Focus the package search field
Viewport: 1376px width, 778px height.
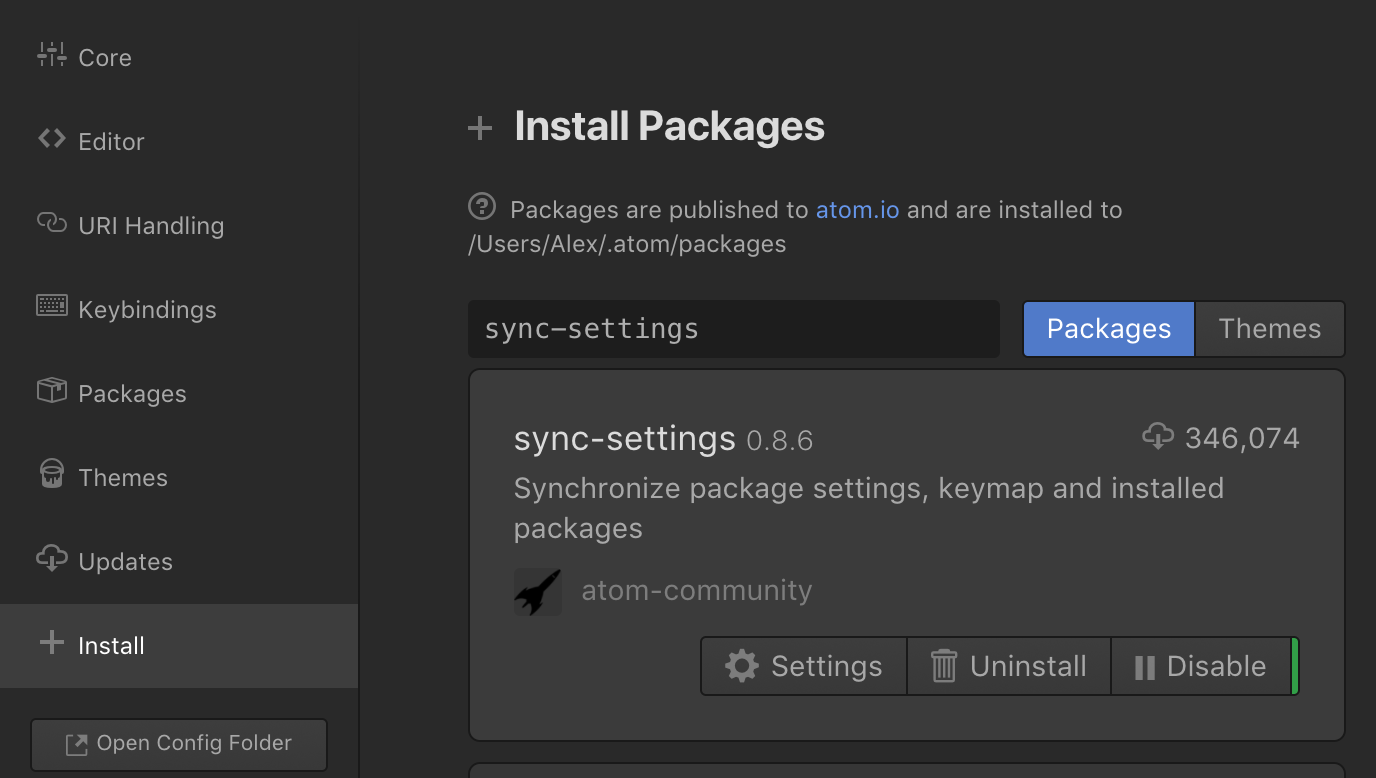click(x=734, y=329)
